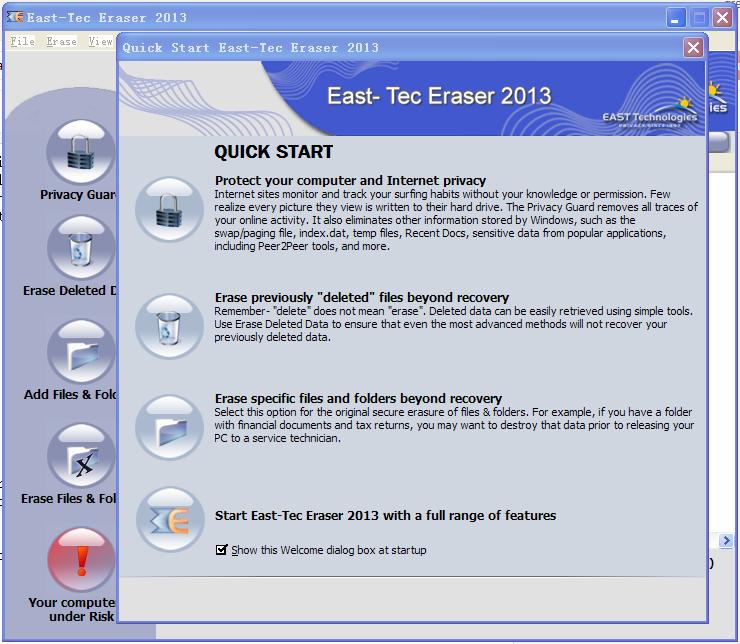Close the Quick Start dialog
Screen dimensions: 740x644
[693, 47]
